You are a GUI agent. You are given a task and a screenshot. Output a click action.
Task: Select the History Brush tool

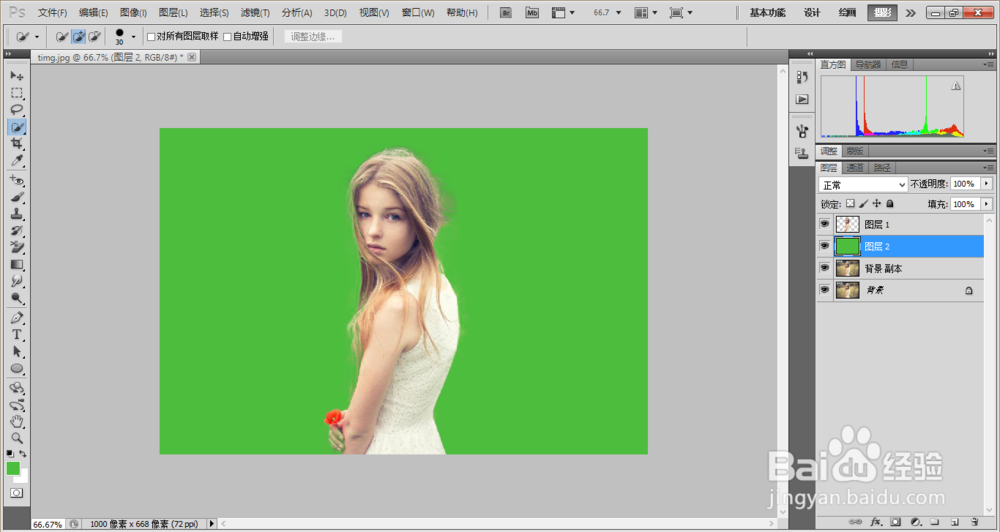[17, 231]
